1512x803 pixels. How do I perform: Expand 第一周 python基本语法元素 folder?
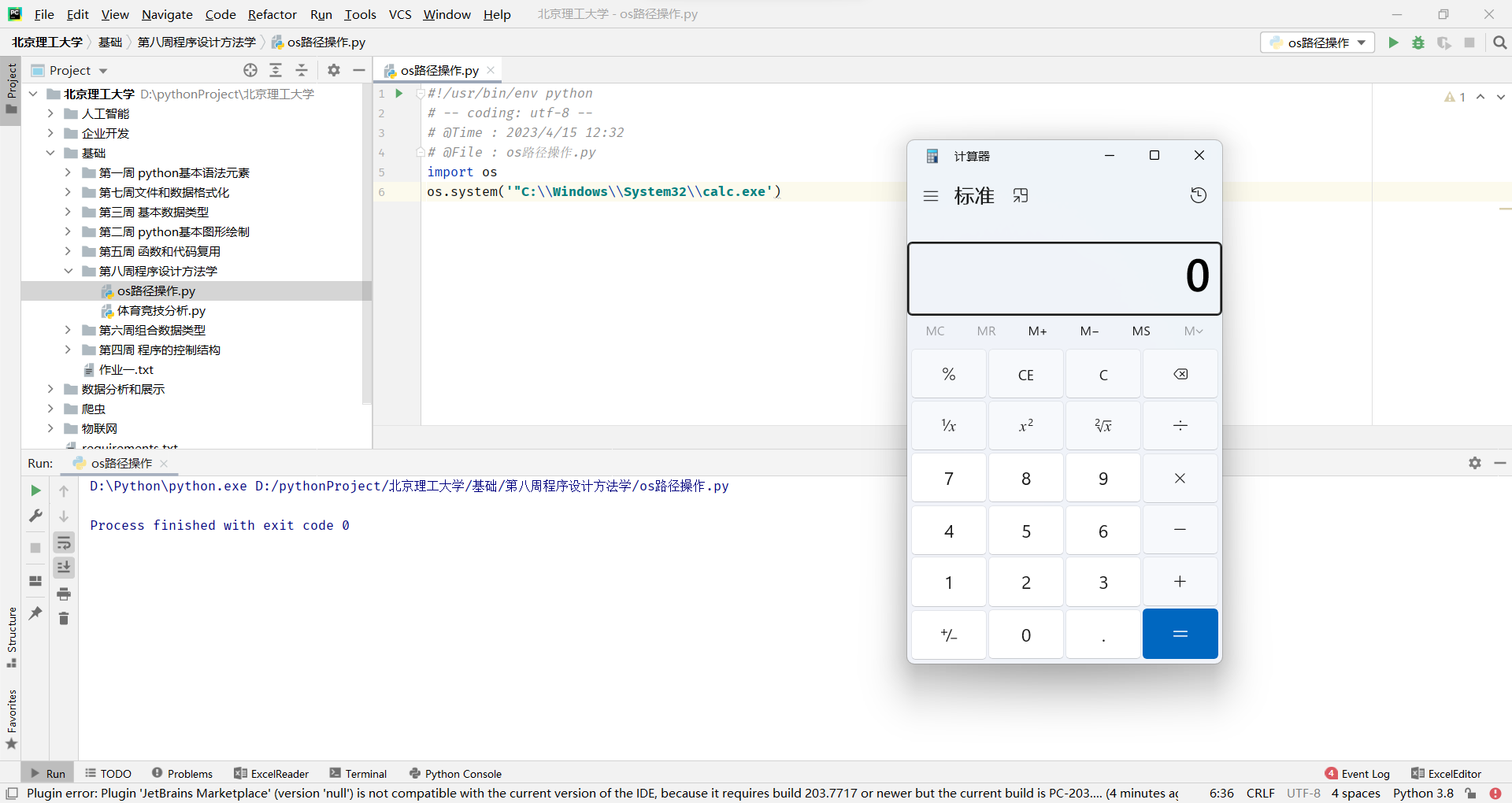68,172
